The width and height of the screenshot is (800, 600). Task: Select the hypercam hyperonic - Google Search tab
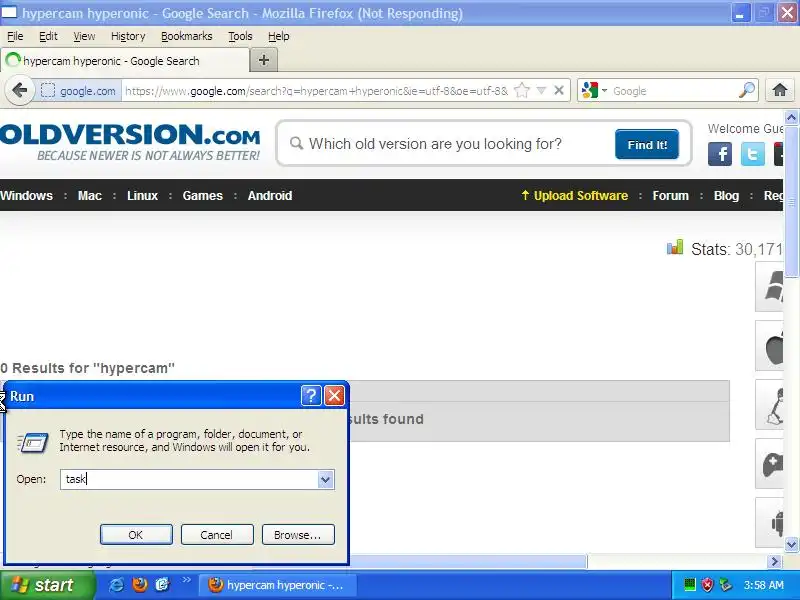click(x=125, y=61)
